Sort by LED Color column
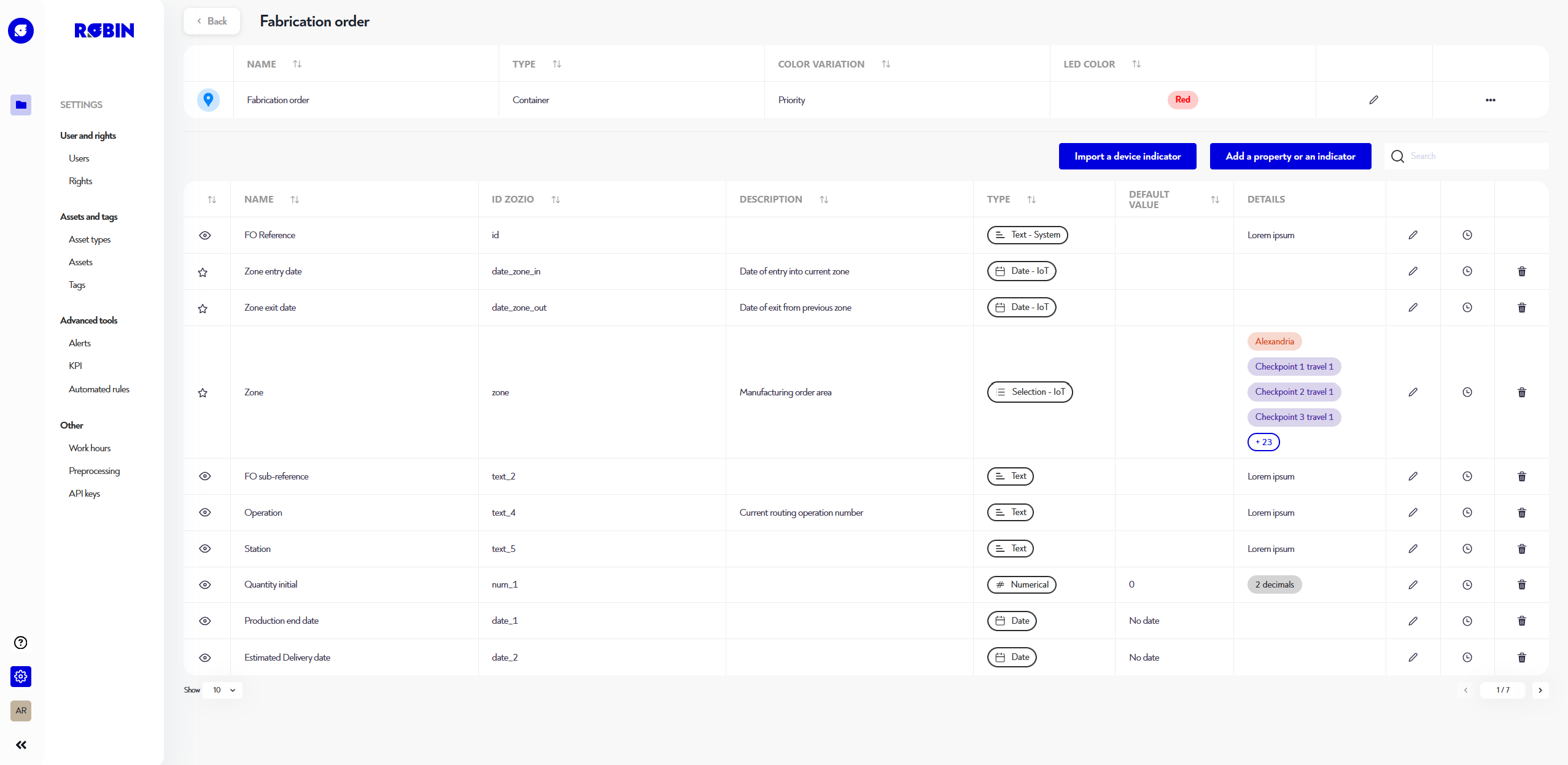The image size is (1568, 765). tap(1136, 64)
